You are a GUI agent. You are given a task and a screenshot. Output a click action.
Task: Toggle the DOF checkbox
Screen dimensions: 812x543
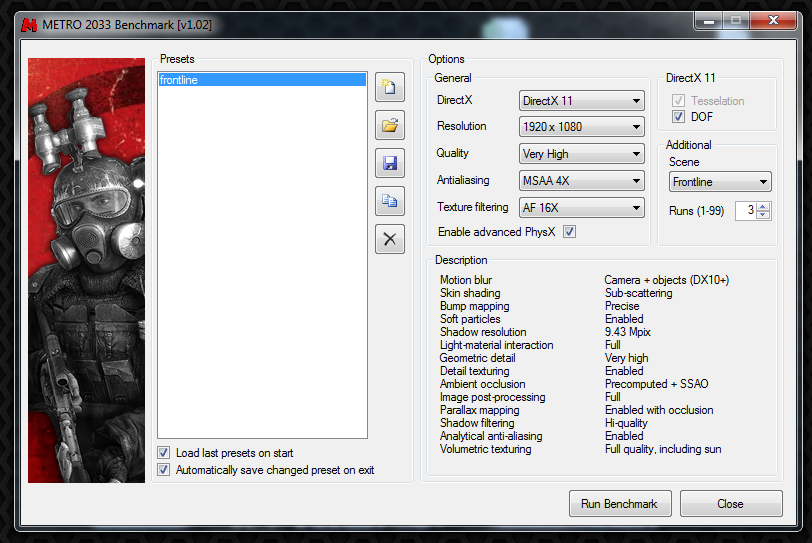(678, 116)
